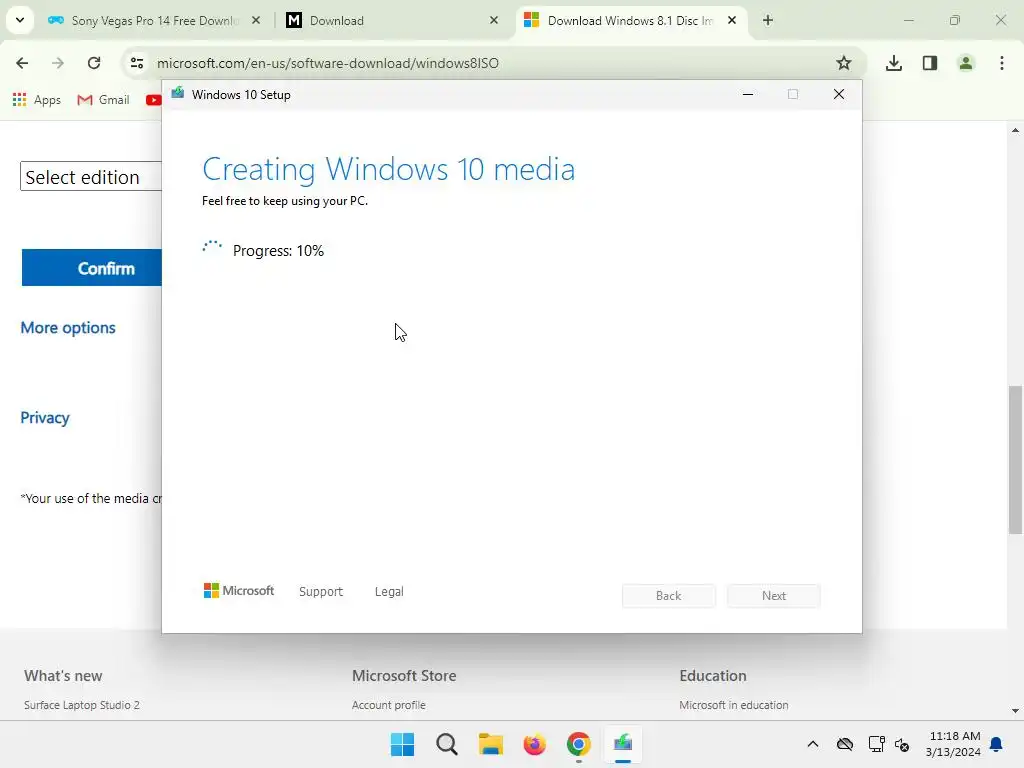The width and height of the screenshot is (1024, 768).
Task: Minimize the Windows 10 Setup window
Action: 748,95
